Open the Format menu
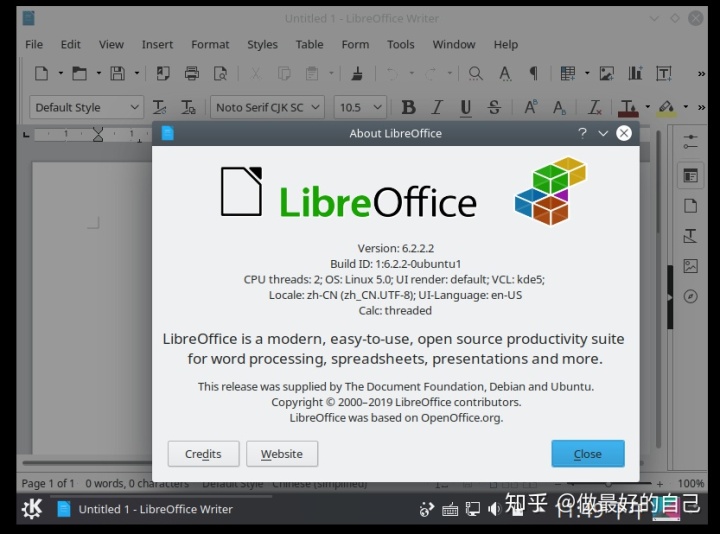Image resolution: width=720 pixels, height=534 pixels. click(x=210, y=45)
